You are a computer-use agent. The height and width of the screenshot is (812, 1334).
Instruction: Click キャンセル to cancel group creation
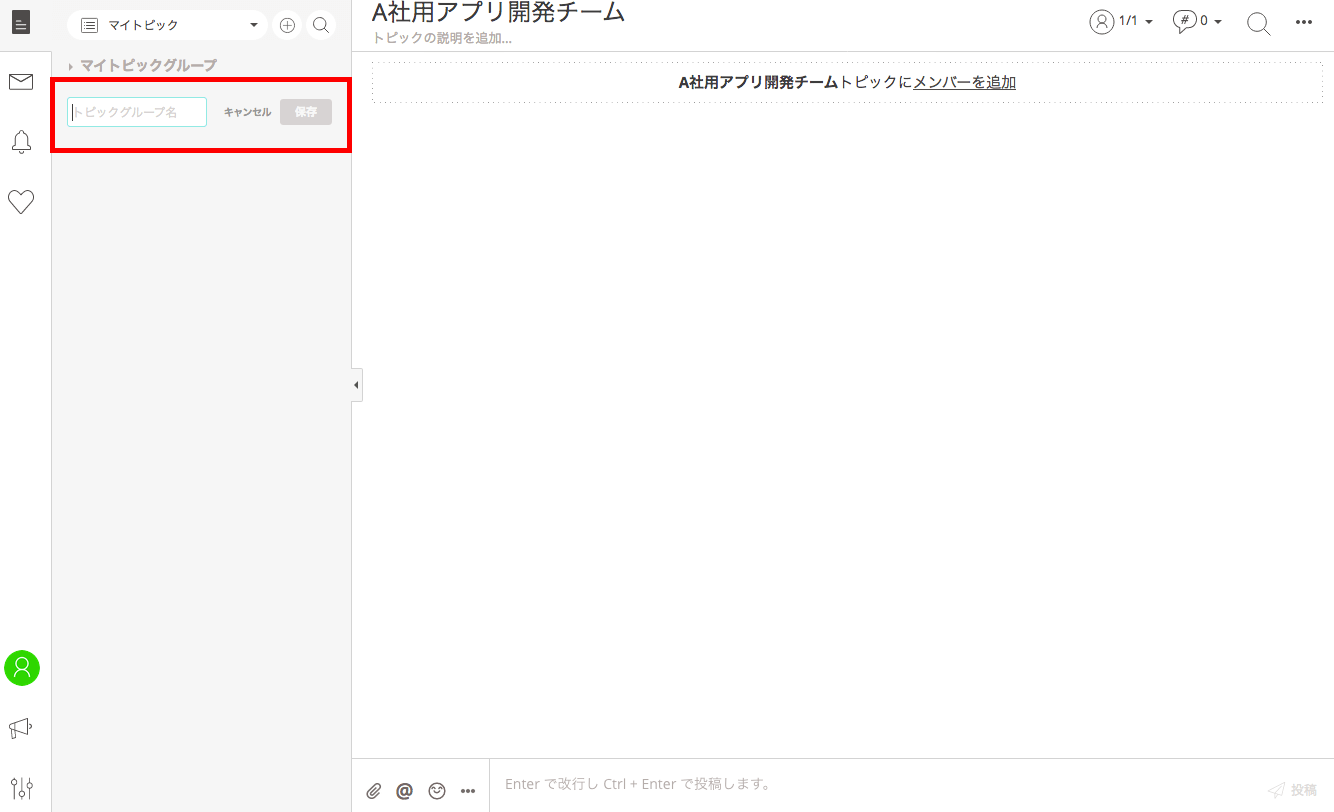(247, 112)
